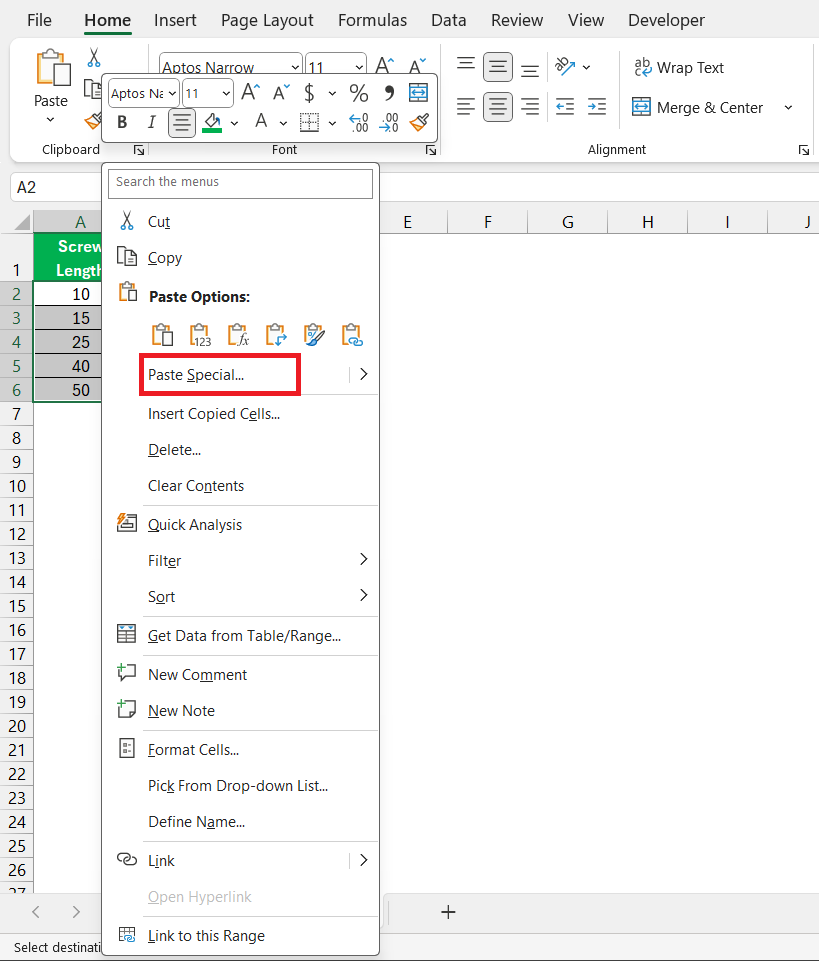Click Search the menus field
The width and height of the screenshot is (819, 961).
[x=240, y=183]
